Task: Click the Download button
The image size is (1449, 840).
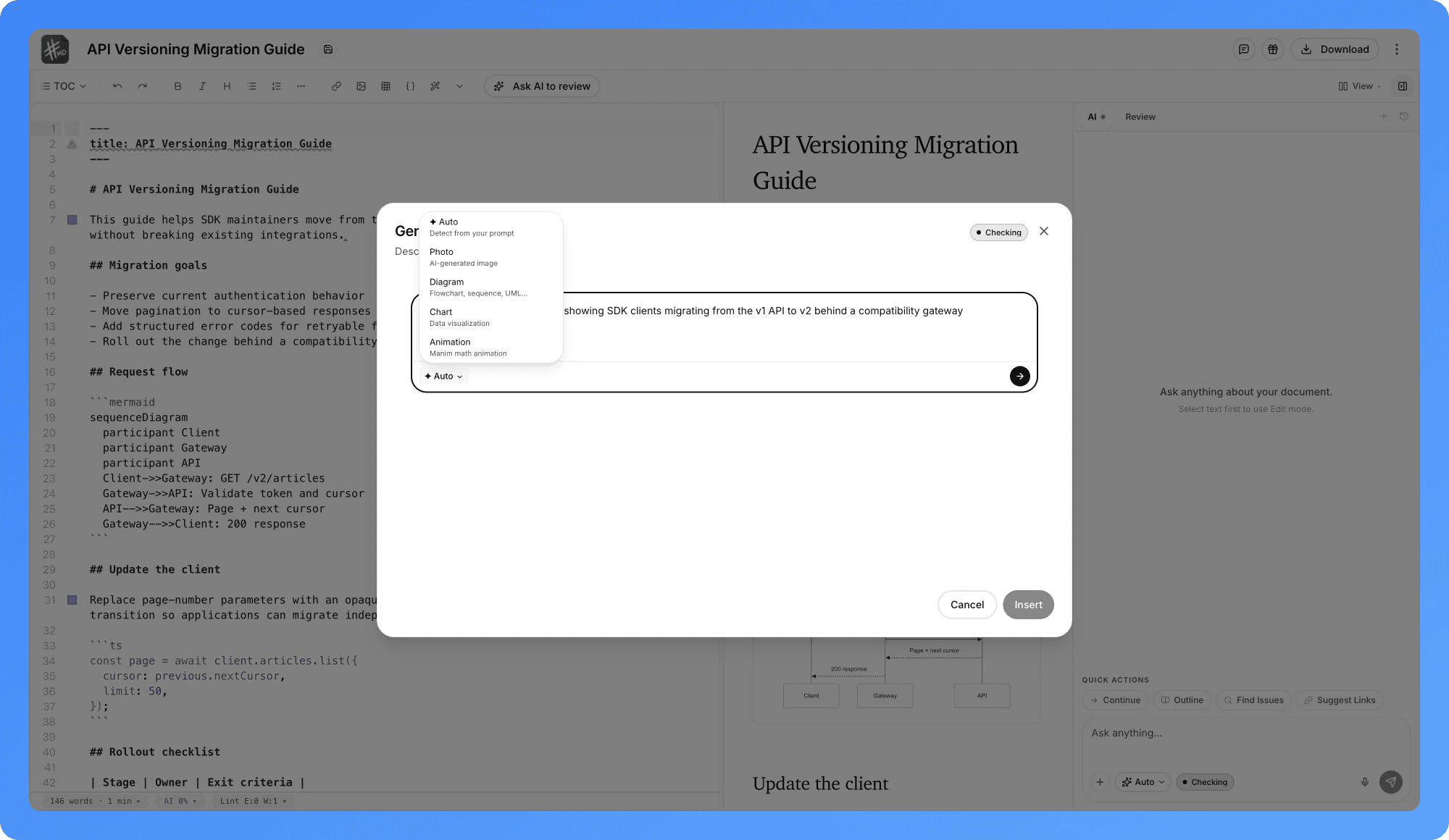Action: coord(1335,49)
